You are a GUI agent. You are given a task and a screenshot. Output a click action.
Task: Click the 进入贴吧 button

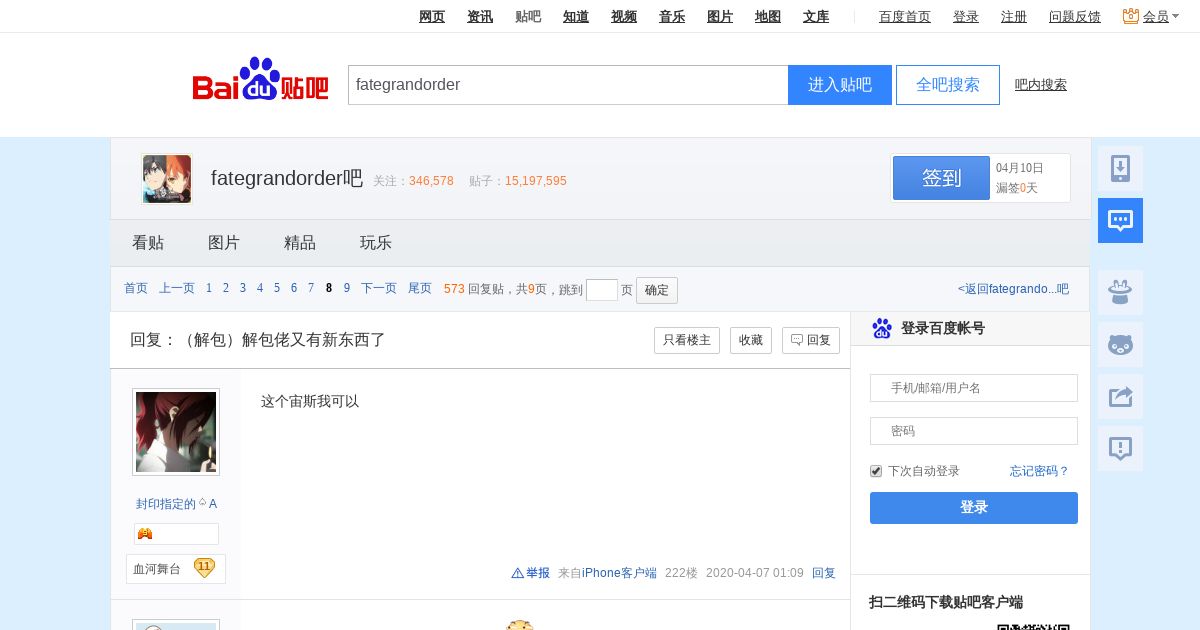[840, 85]
